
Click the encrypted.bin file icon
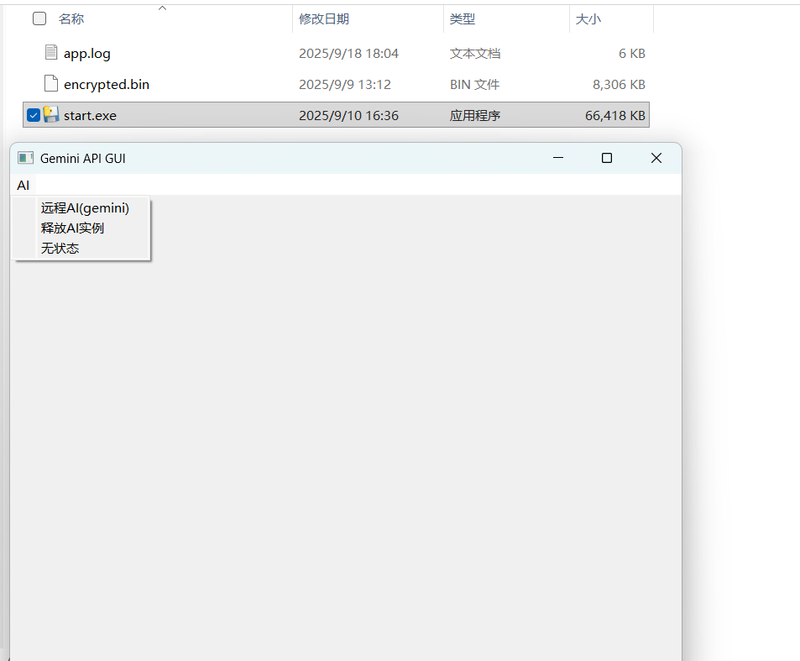[51, 84]
